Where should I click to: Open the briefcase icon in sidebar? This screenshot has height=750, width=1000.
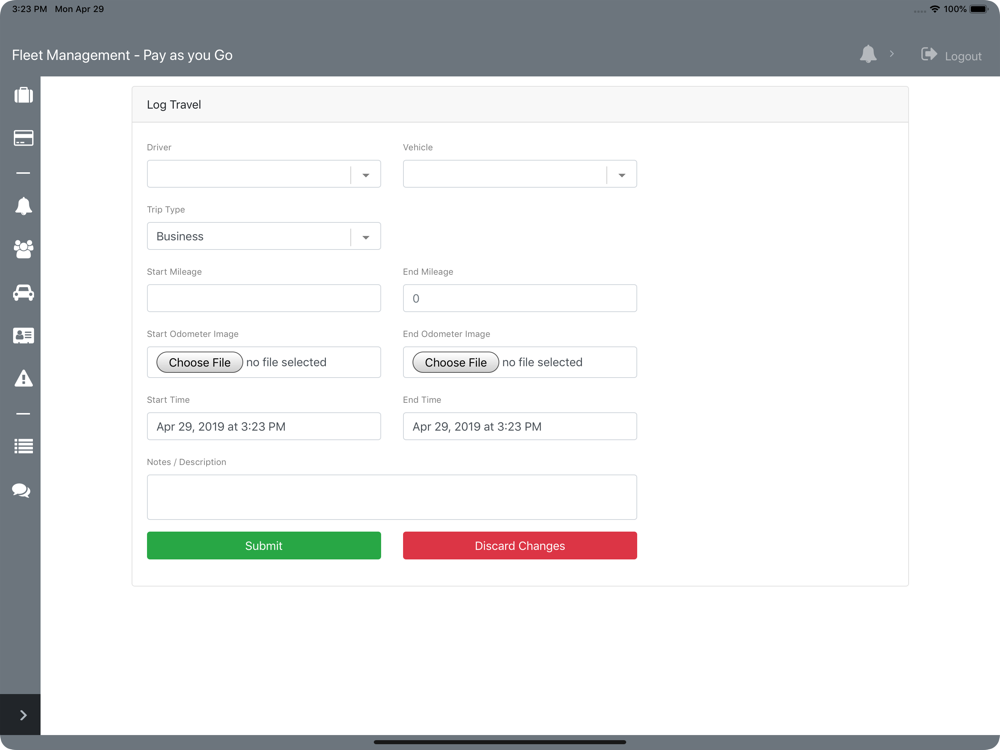pyautogui.click(x=24, y=95)
